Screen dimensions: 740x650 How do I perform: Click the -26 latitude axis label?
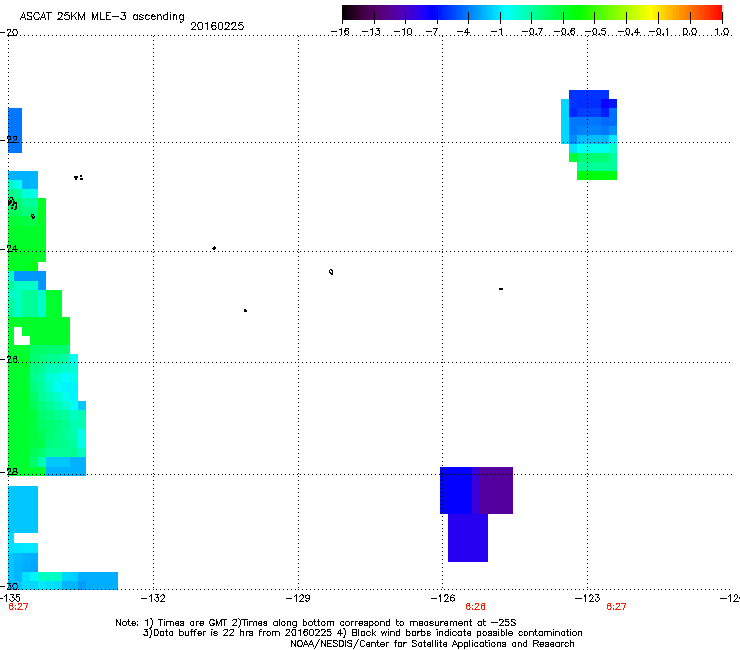[x=9, y=360]
